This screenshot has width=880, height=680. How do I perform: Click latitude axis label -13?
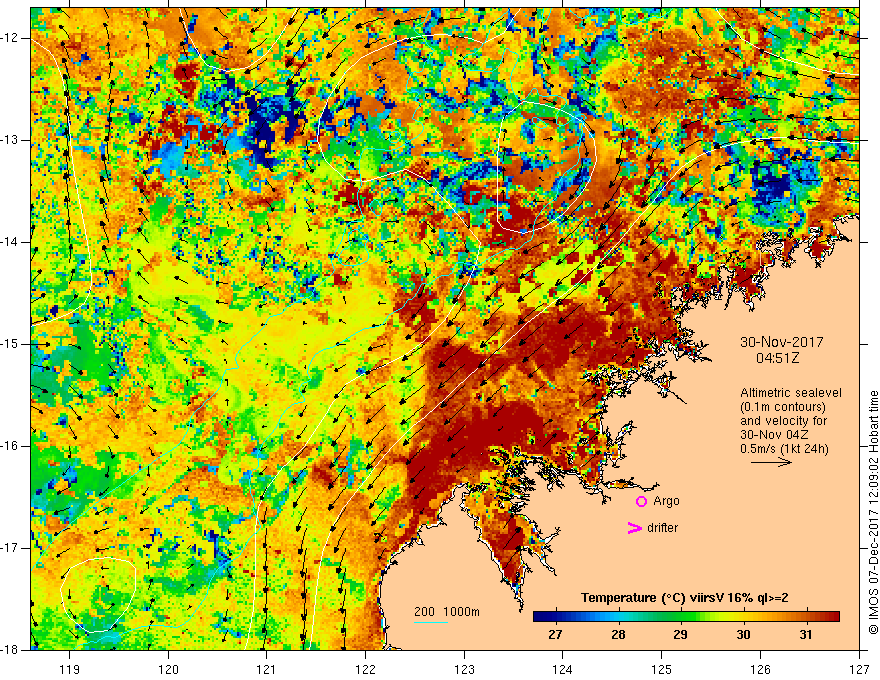coord(10,140)
